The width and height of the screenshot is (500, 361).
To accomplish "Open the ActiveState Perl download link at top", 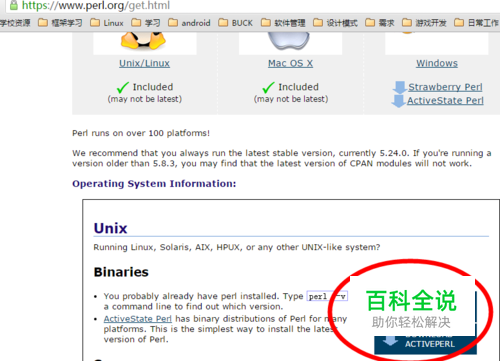I will point(445,100).
